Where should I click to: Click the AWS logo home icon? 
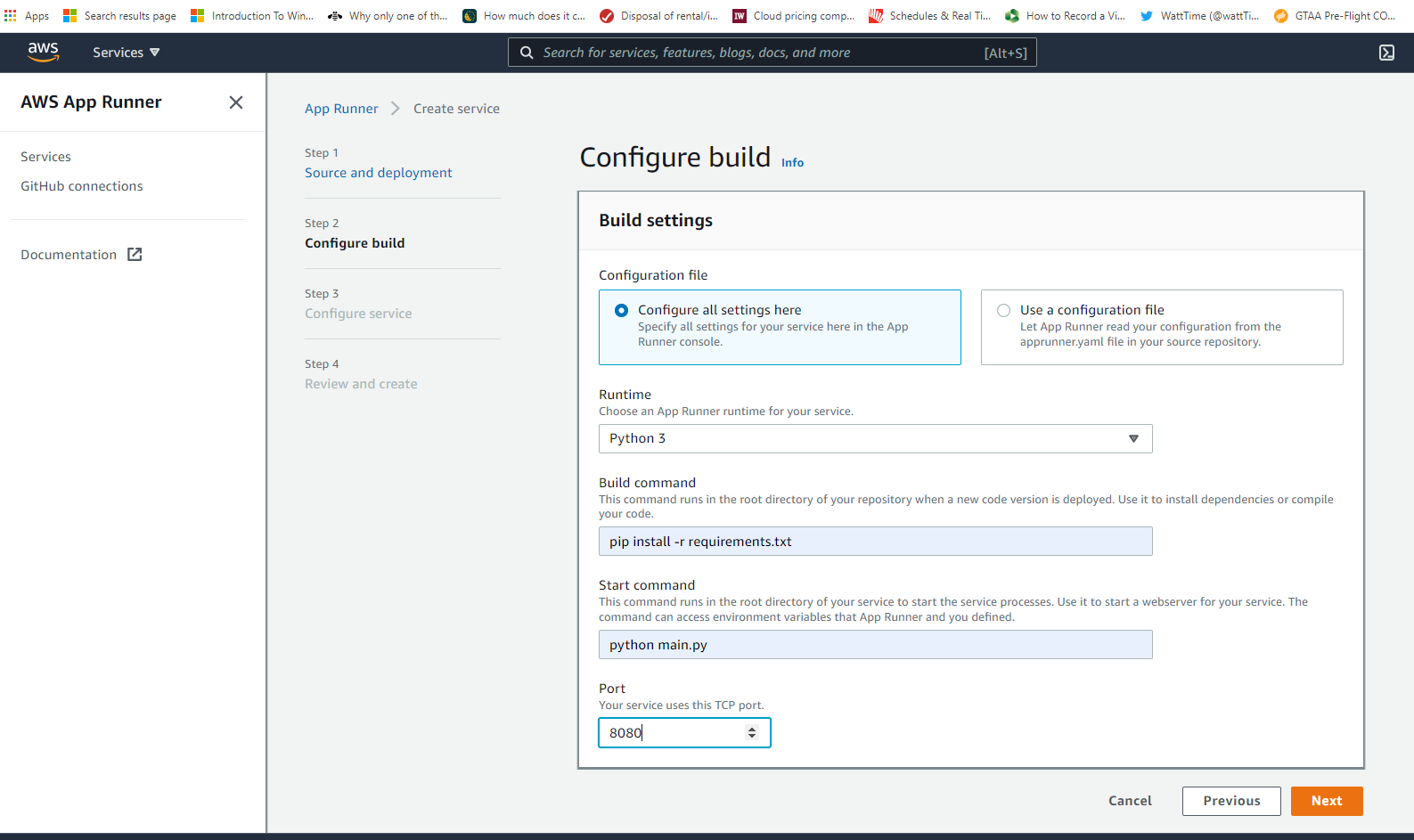click(43, 53)
